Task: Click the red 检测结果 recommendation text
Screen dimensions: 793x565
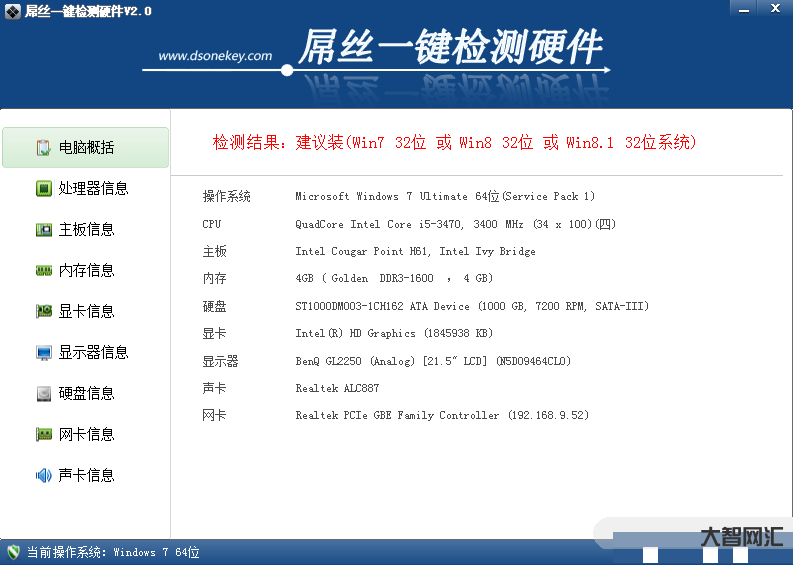Action: (x=454, y=143)
